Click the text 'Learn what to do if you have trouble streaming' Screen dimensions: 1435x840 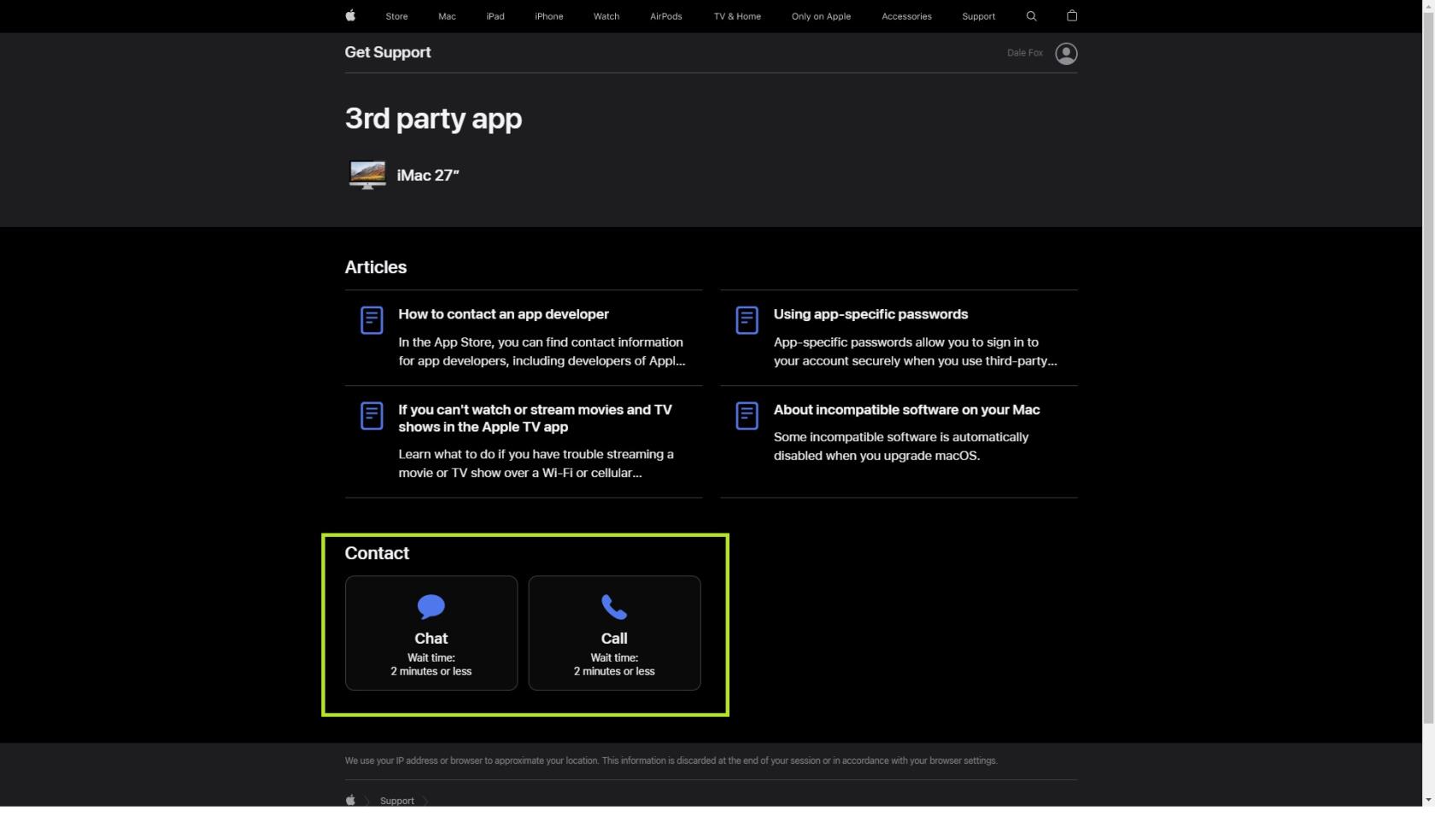coord(536,454)
